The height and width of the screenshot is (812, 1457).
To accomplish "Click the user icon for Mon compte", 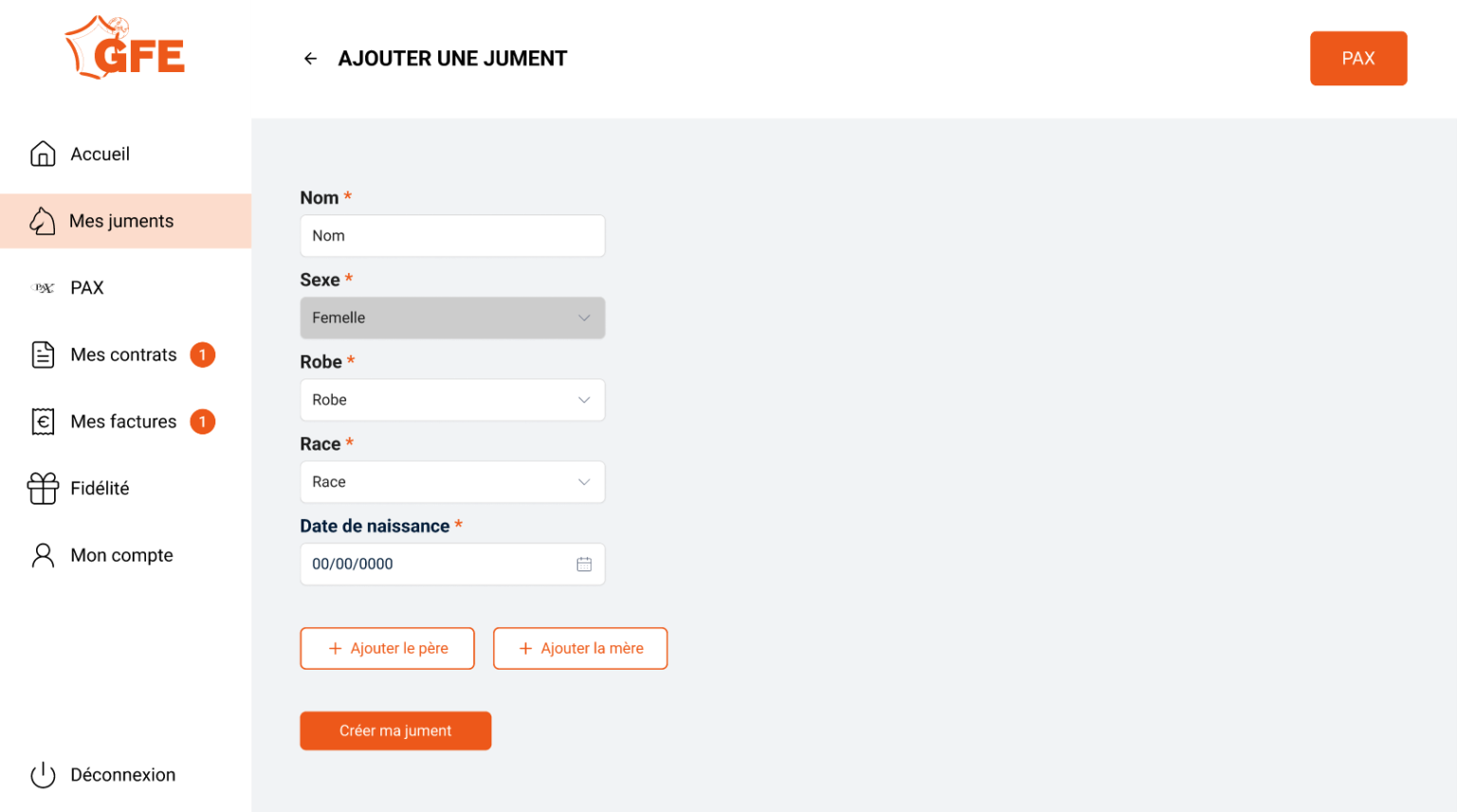I will click(x=43, y=555).
